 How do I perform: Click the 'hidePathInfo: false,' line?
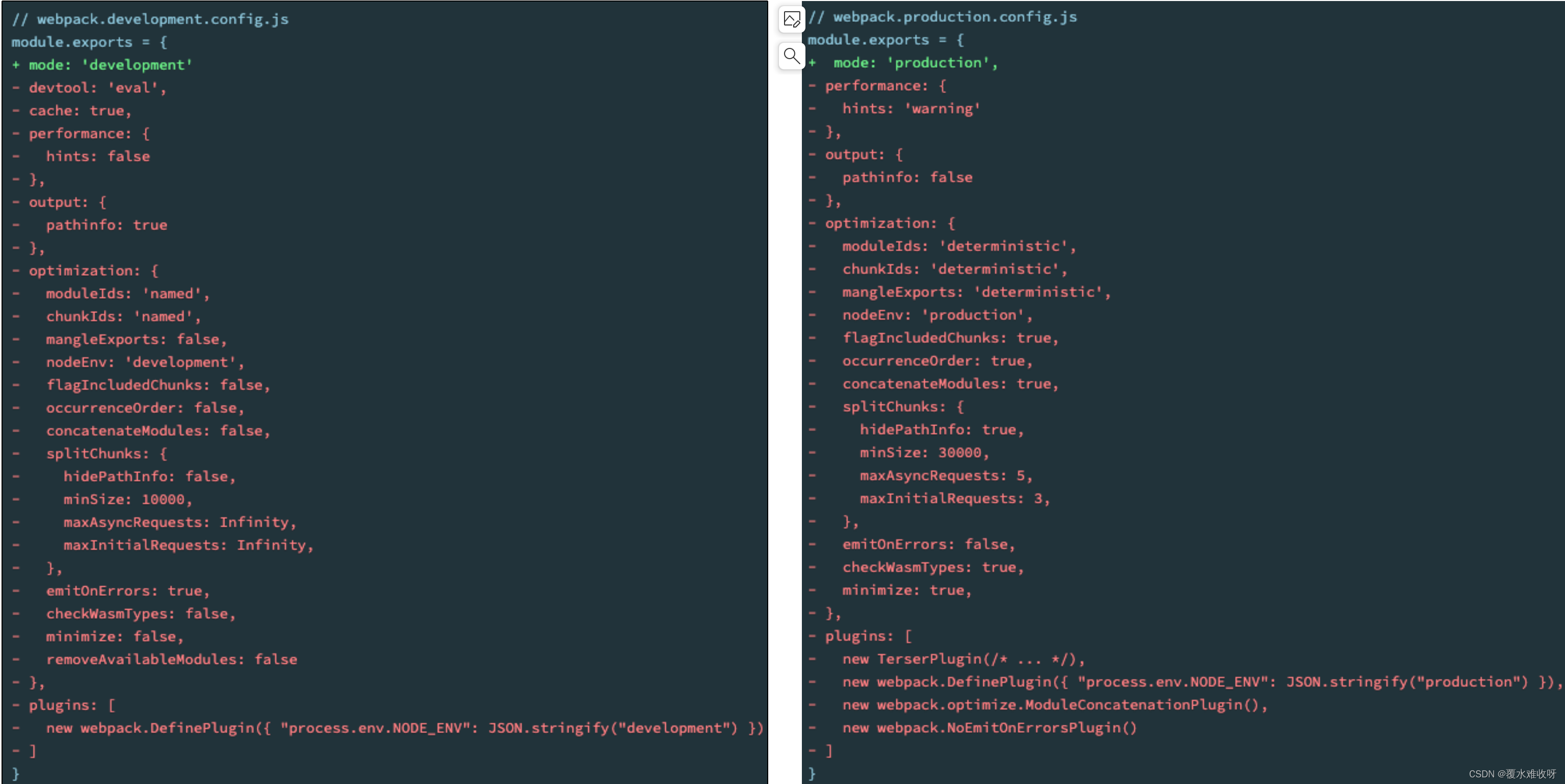pyautogui.click(x=149, y=477)
